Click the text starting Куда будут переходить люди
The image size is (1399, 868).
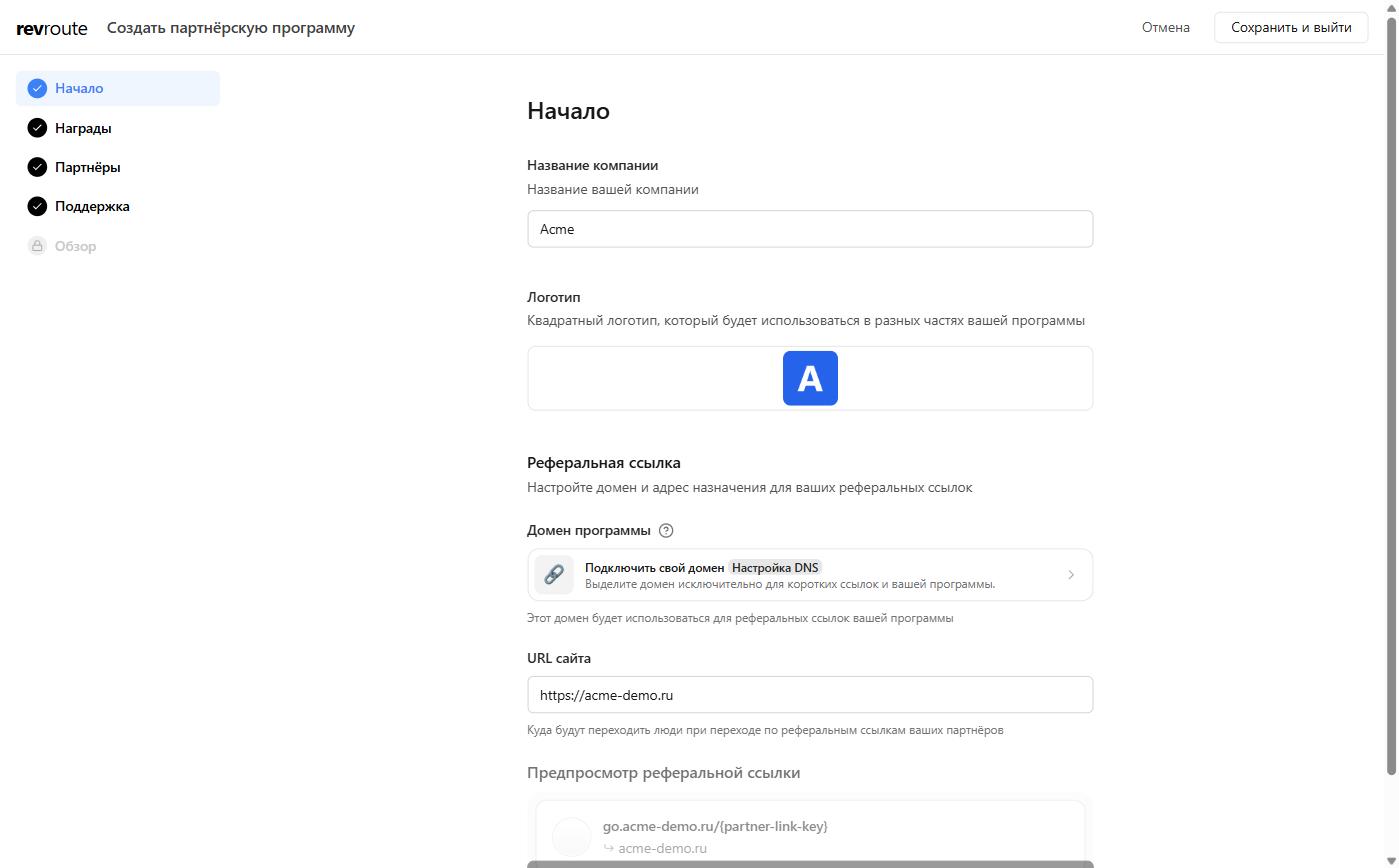click(765, 730)
